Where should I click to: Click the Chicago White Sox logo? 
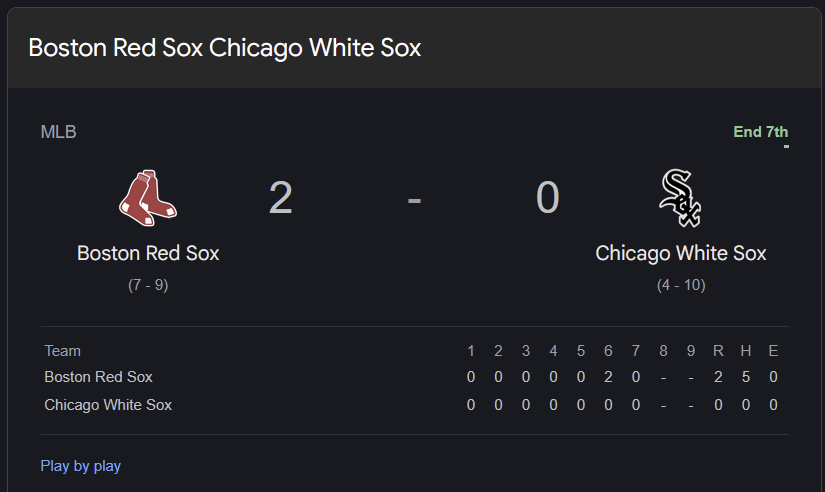[680, 198]
